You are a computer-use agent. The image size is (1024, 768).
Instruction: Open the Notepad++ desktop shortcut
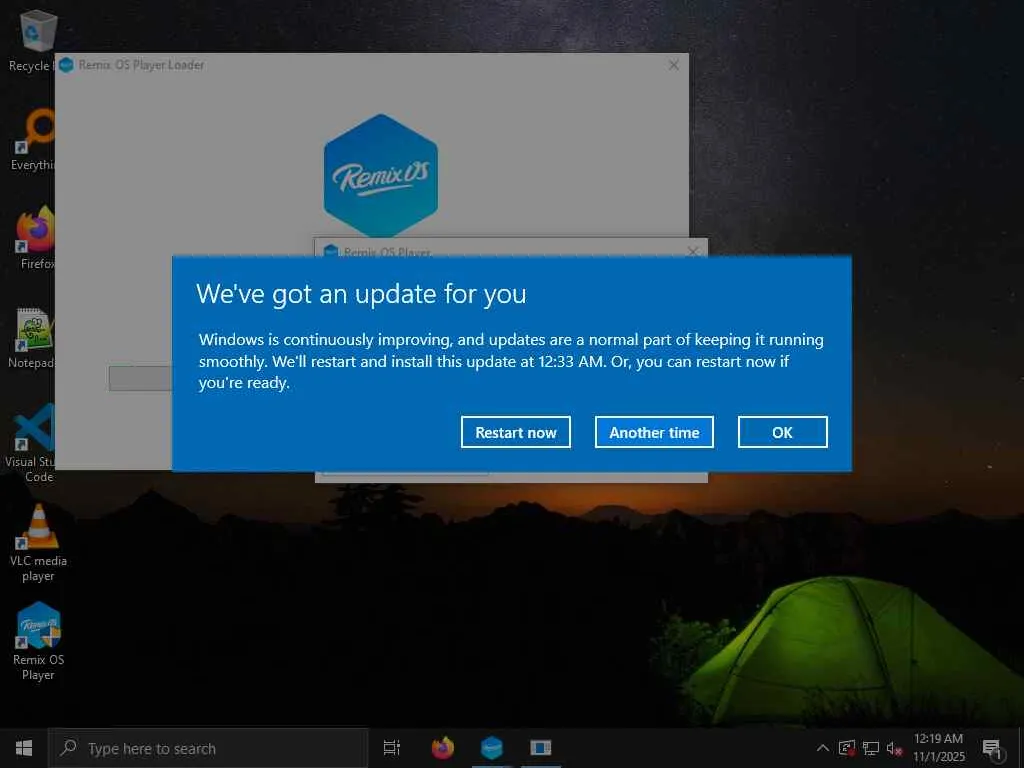[x=31, y=338]
